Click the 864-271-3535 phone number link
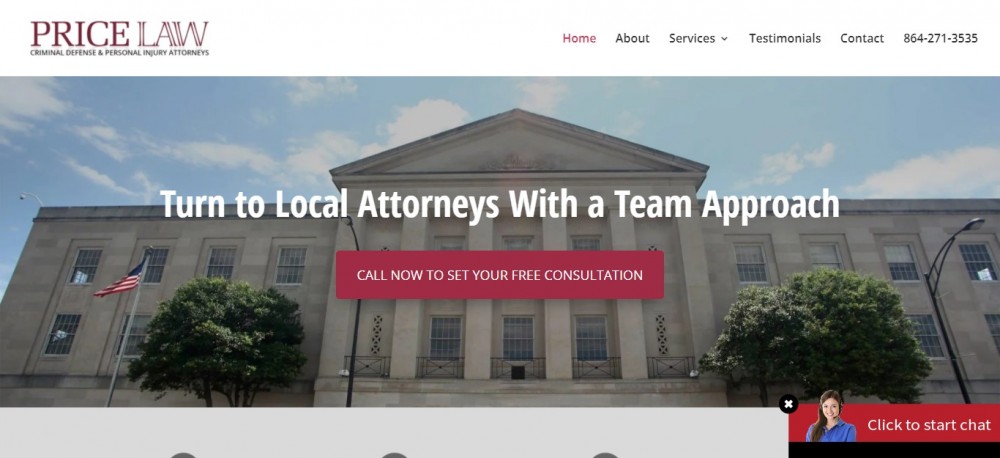 (940, 38)
